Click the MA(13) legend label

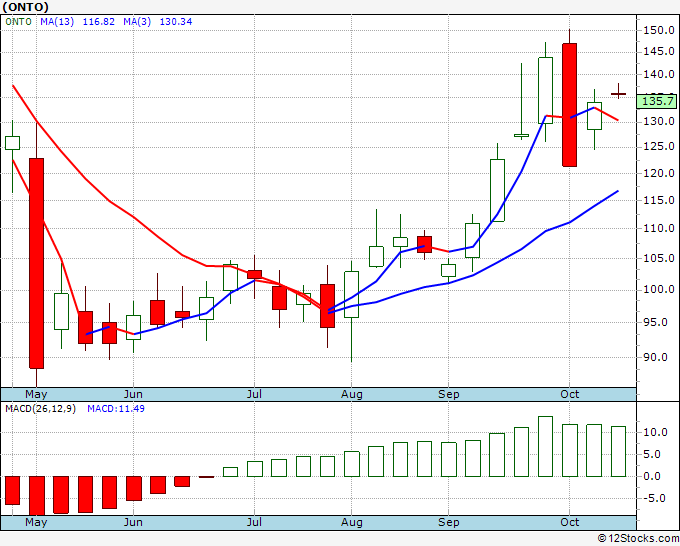57,22
